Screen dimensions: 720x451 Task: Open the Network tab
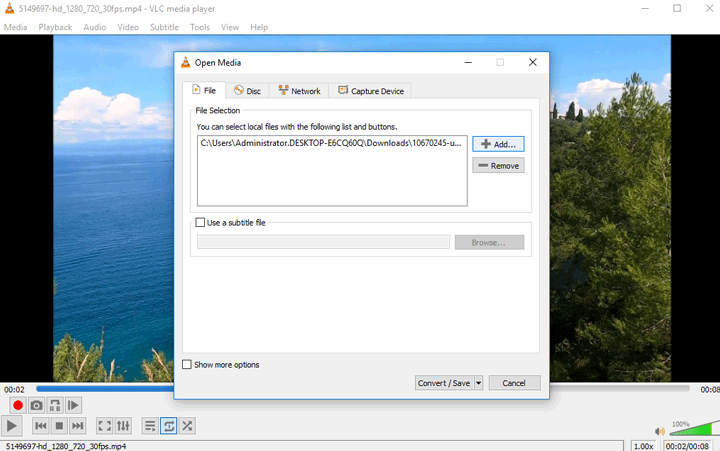pos(299,91)
